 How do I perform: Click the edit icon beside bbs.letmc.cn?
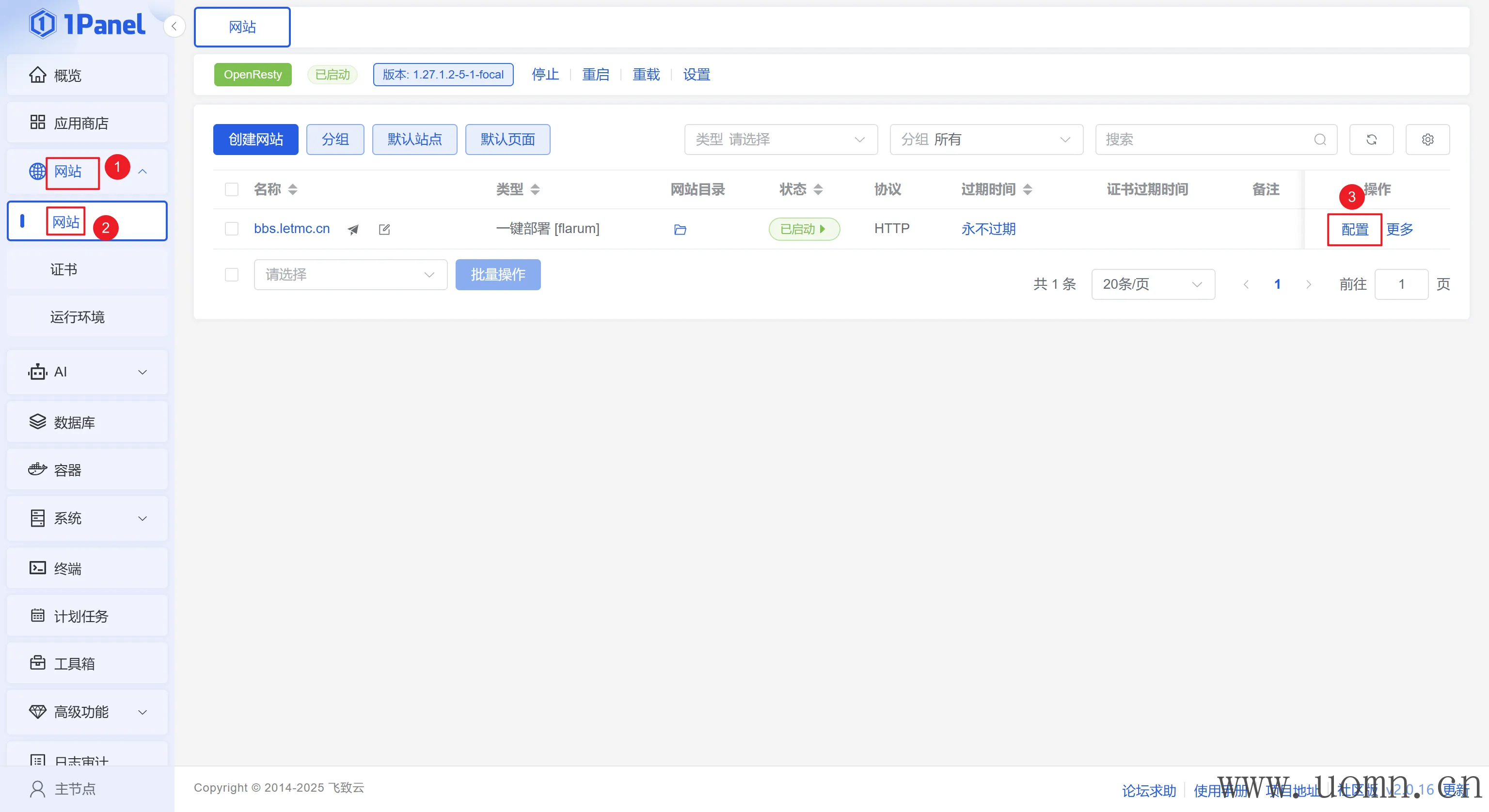384,230
